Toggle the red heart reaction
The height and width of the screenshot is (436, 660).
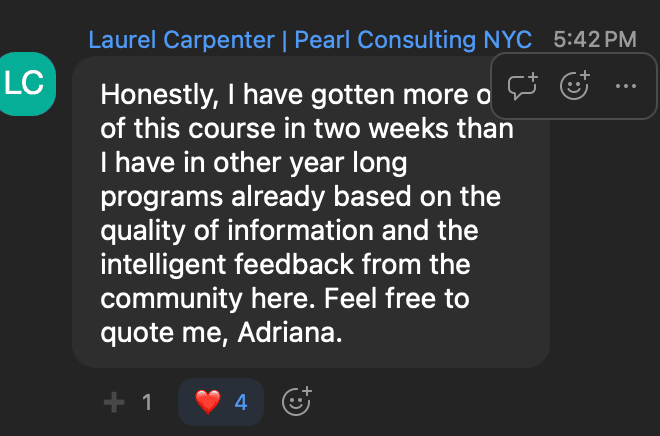click(206, 402)
